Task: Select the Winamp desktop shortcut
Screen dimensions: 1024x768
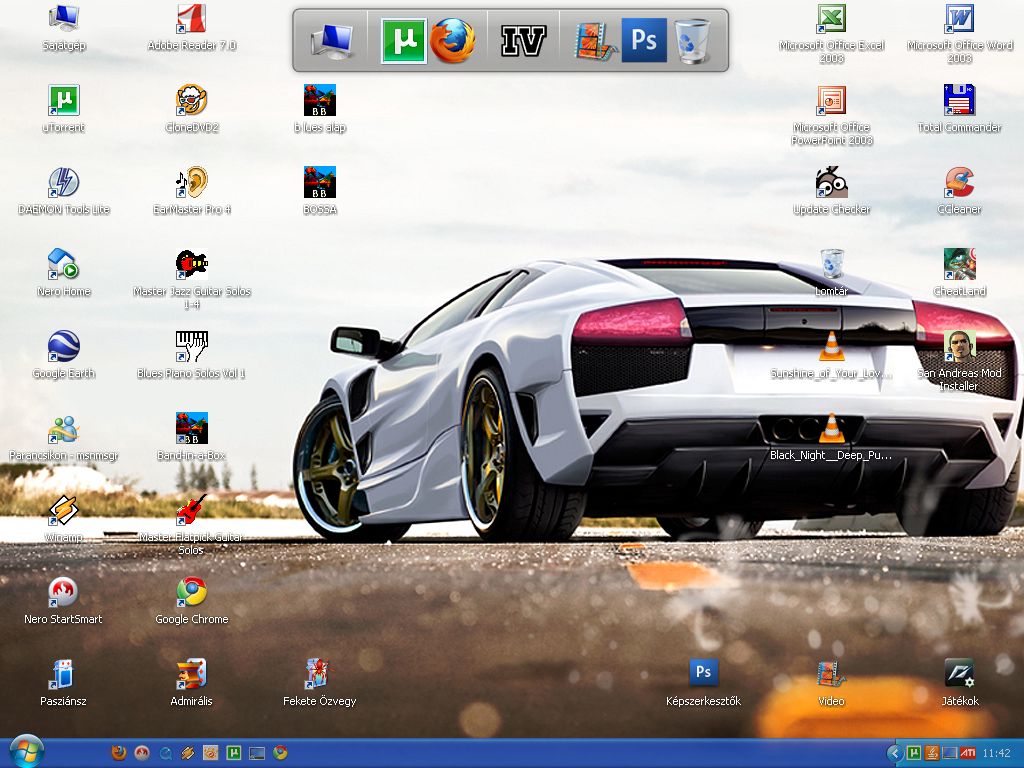Action: point(64,519)
